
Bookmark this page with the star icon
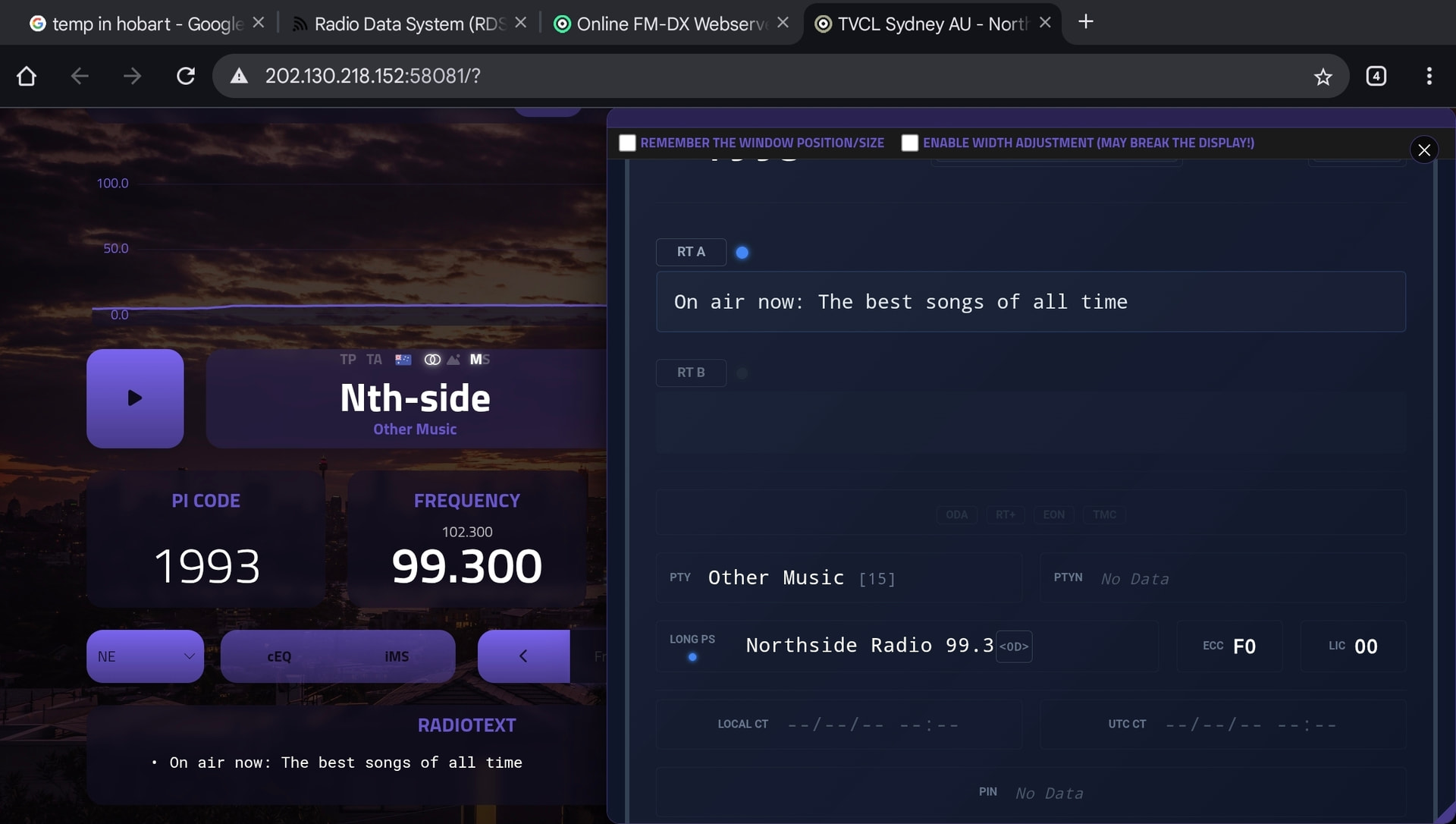pos(1323,77)
